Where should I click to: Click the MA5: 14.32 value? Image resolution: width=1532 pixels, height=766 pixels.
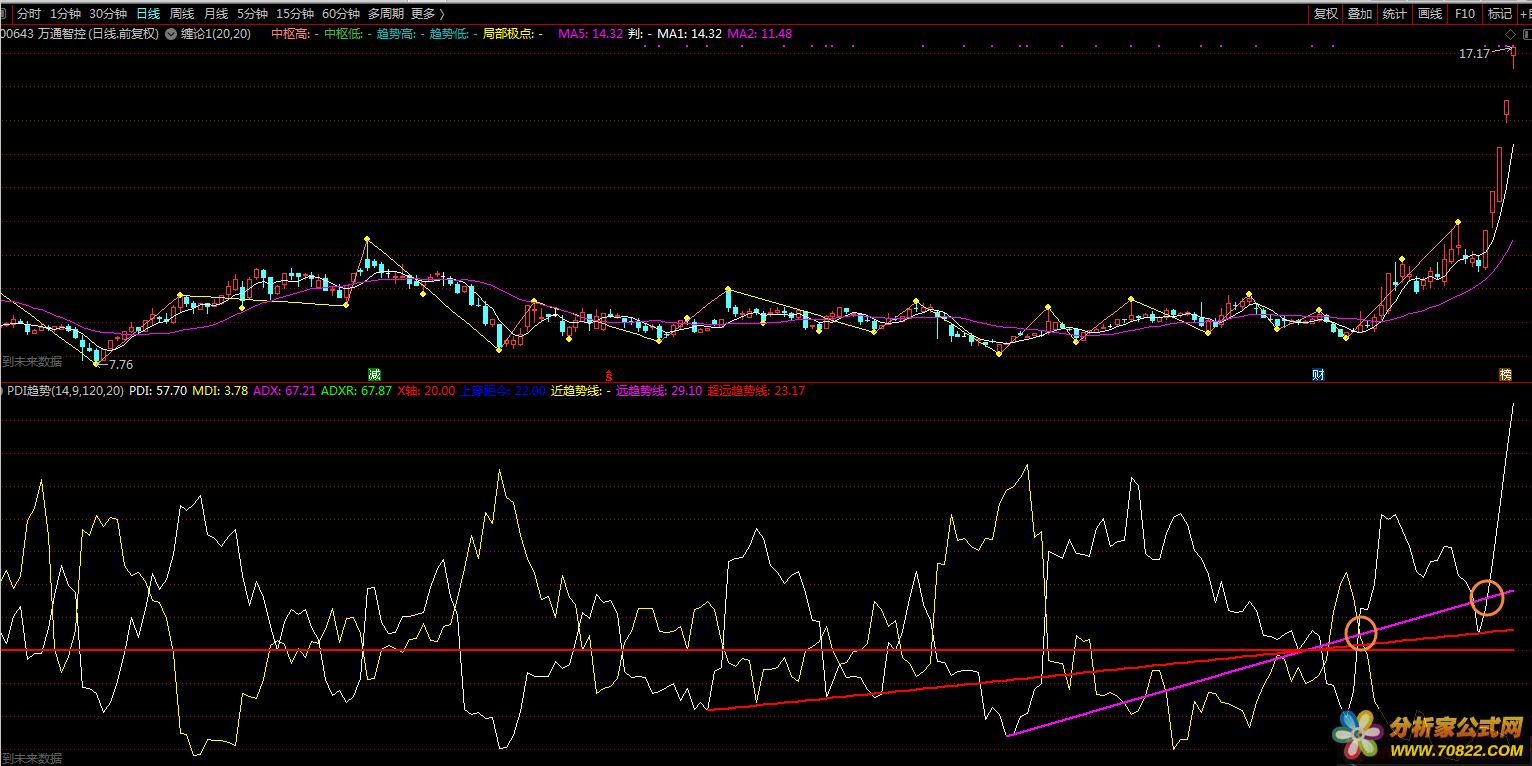point(590,34)
